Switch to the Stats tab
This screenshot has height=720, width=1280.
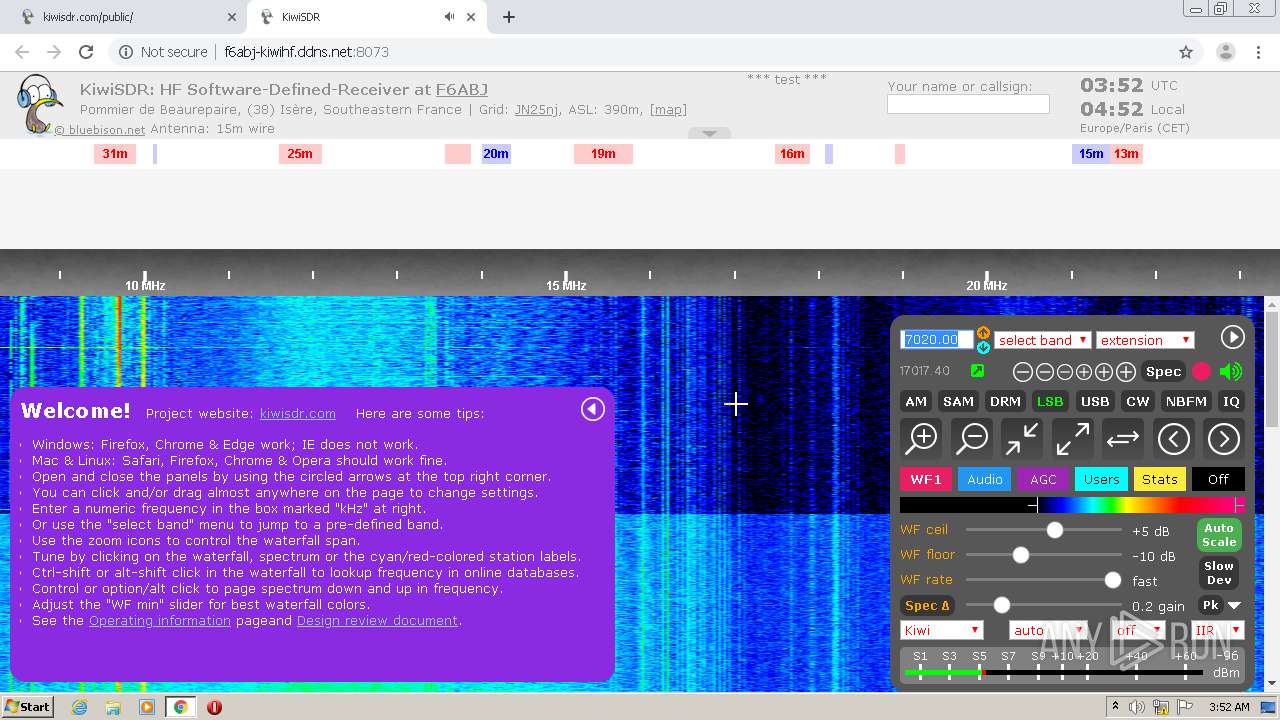(x=1160, y=479)
